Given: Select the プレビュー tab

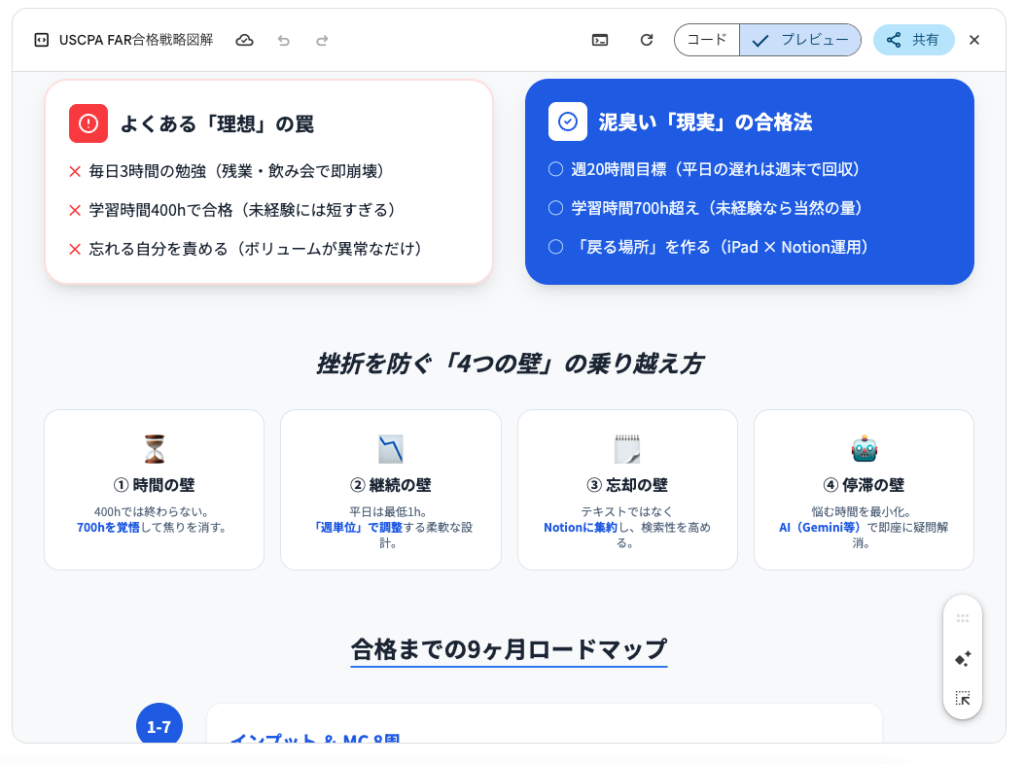Looking at the screenshot, I should click(x=801, y=40).
